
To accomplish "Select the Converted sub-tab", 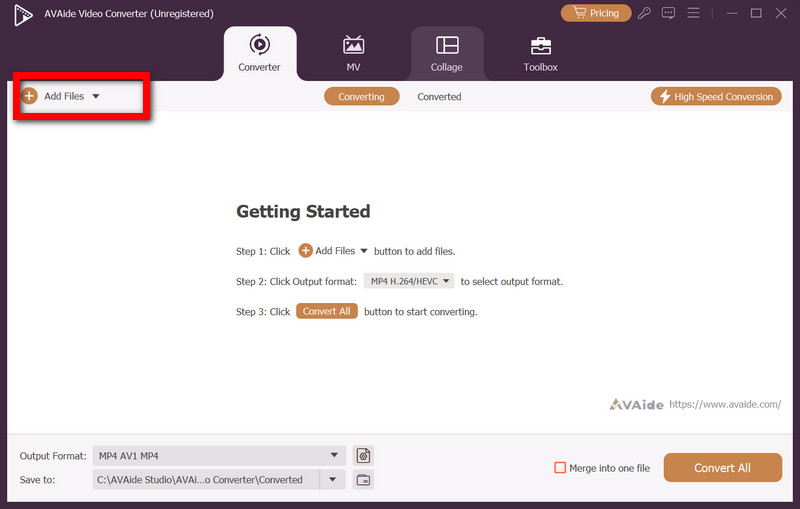I will pyautogui.click(x=439, y=97).
